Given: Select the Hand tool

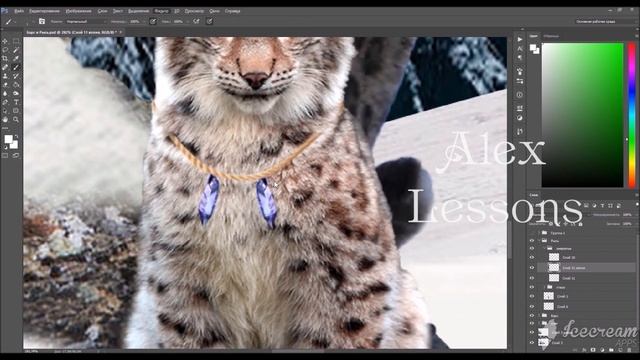Looking at the screenshot, I should (x=5, y=120).
